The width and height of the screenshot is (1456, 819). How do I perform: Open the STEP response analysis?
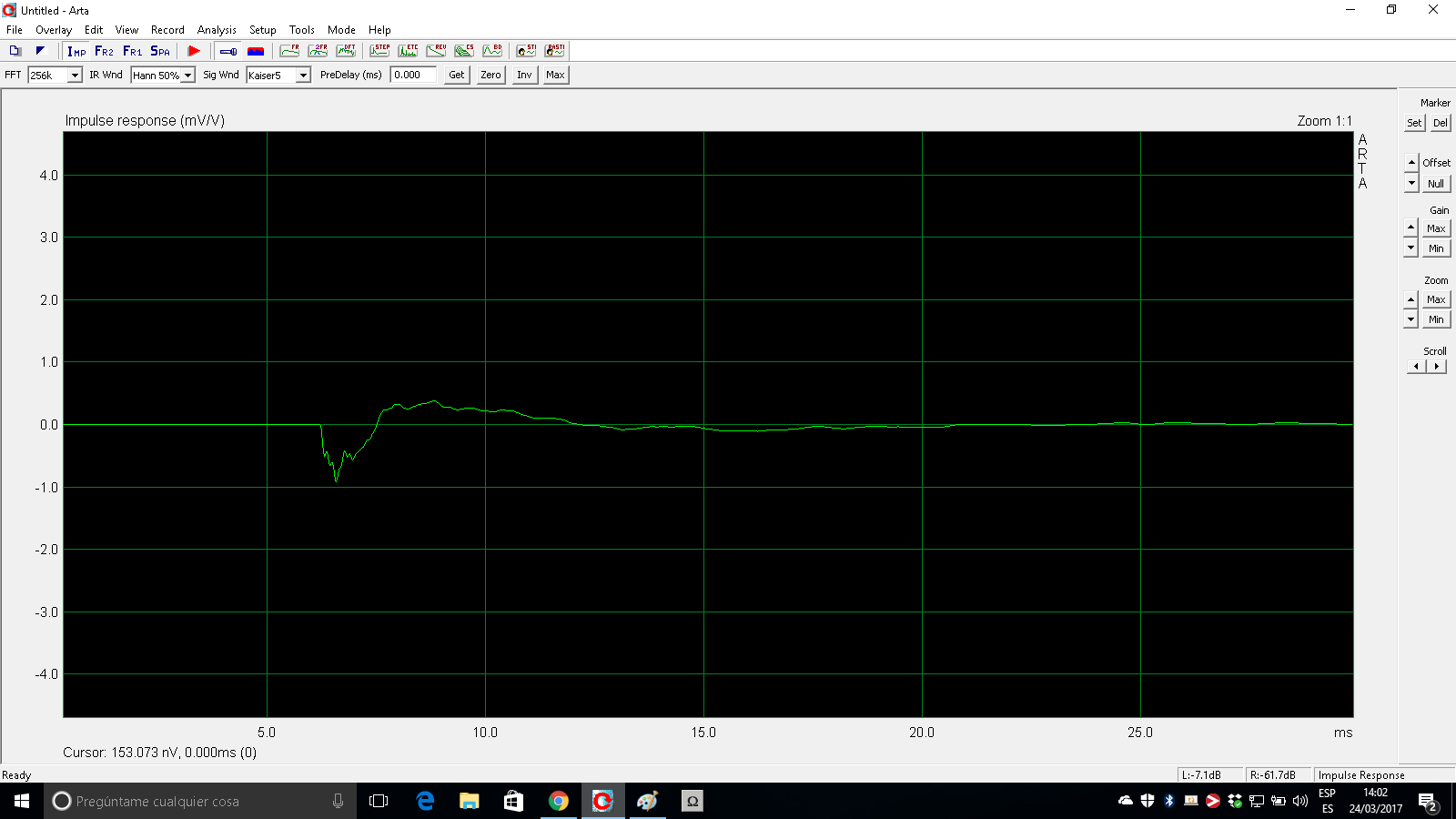coord(379,51)
